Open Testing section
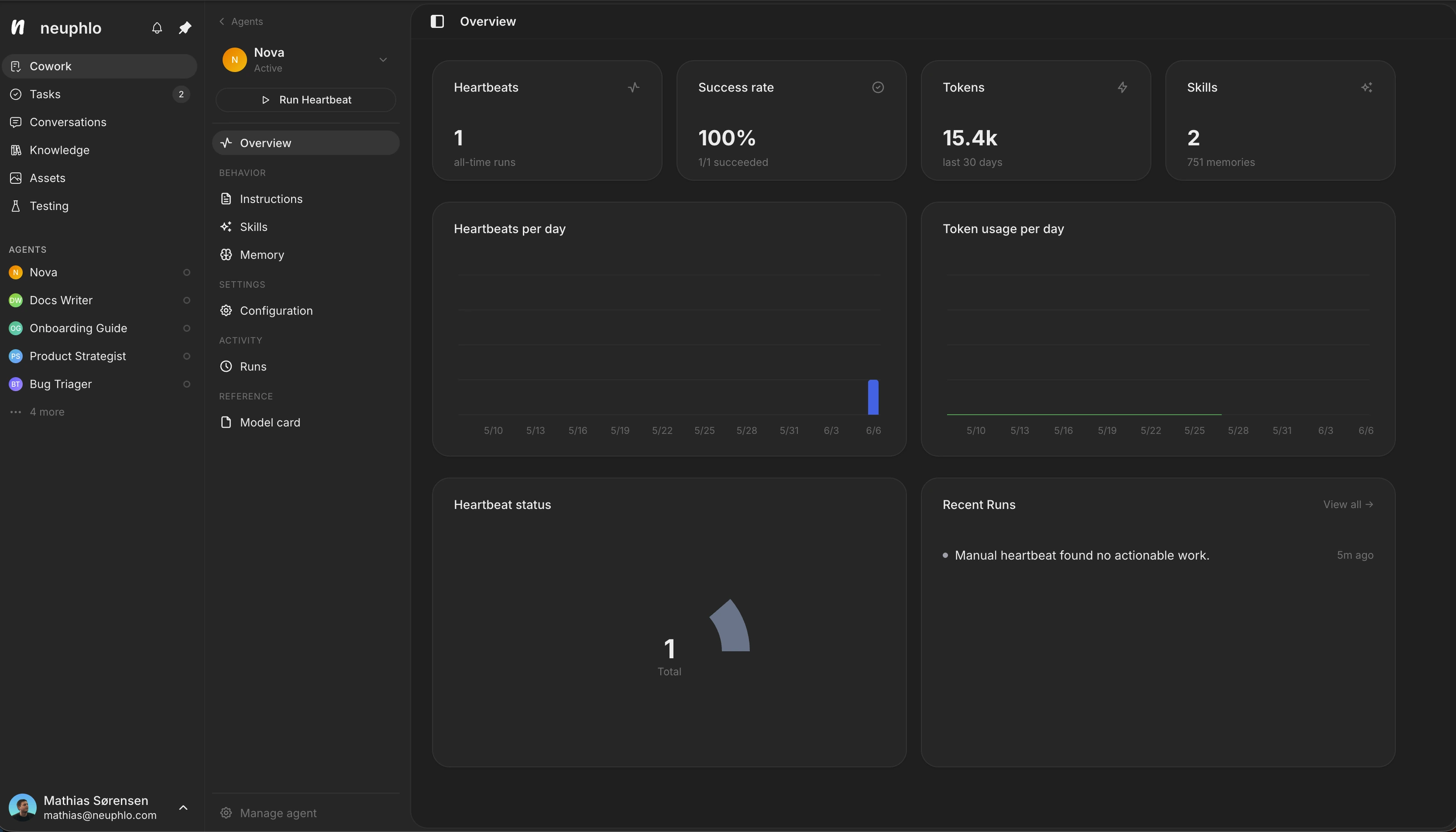The width and height of the screenshot is (1456, 832). (99, 206)
